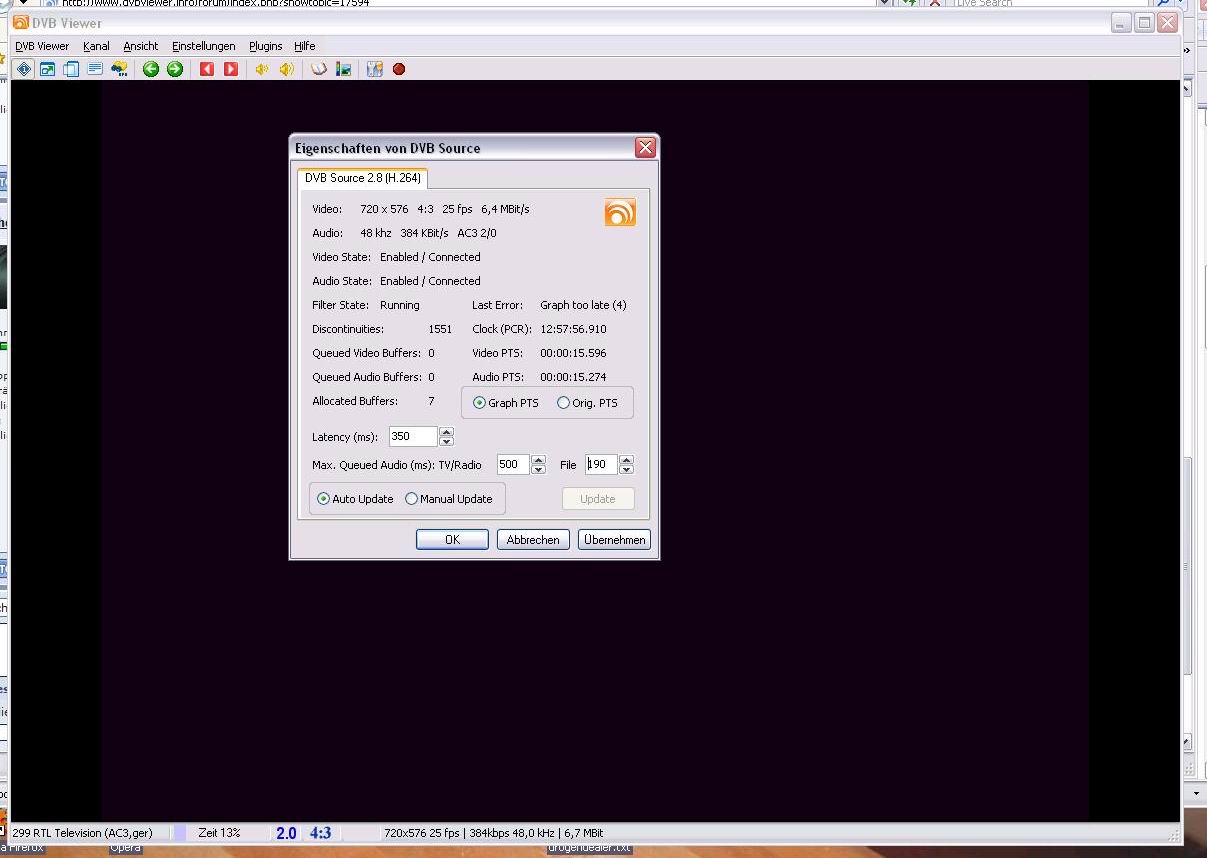Click the Abbrechen button
This screenshot has width=1207, height=858.
coord(533,540)
